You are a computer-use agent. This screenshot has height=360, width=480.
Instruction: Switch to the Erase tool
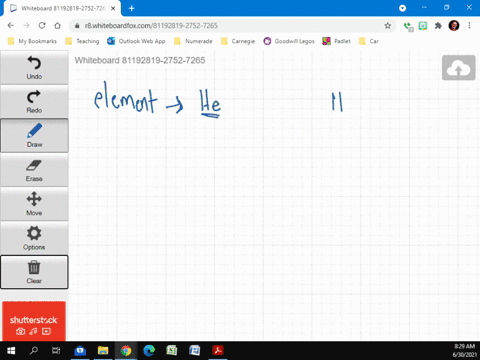(x=34, y=170)
